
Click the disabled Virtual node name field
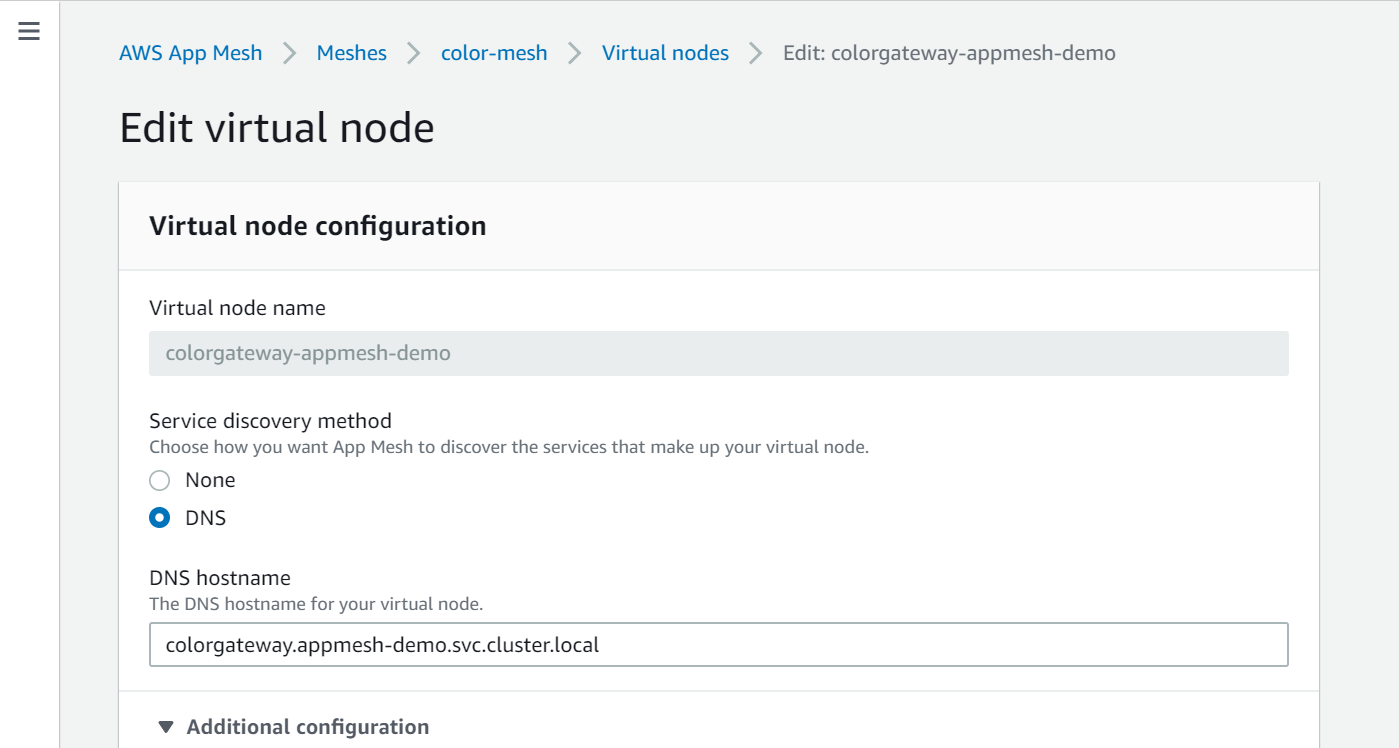pyautogui.click(x=719, y=354)
